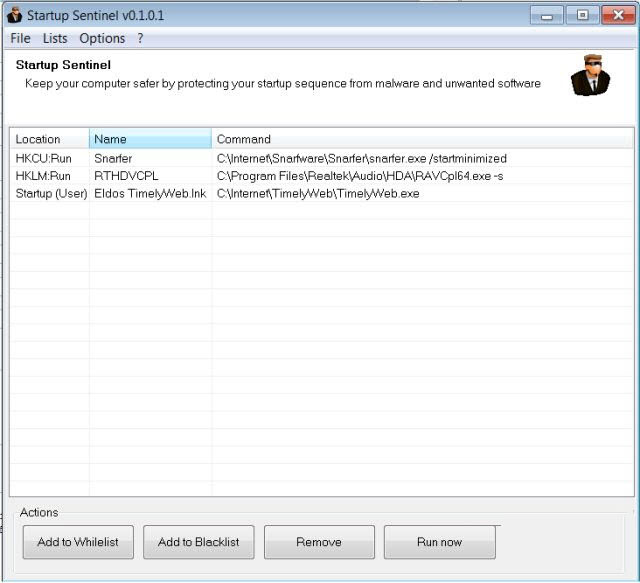This screenshot has width=640, height=583.
Task: Click the Run now button
Action: point(440,542)
